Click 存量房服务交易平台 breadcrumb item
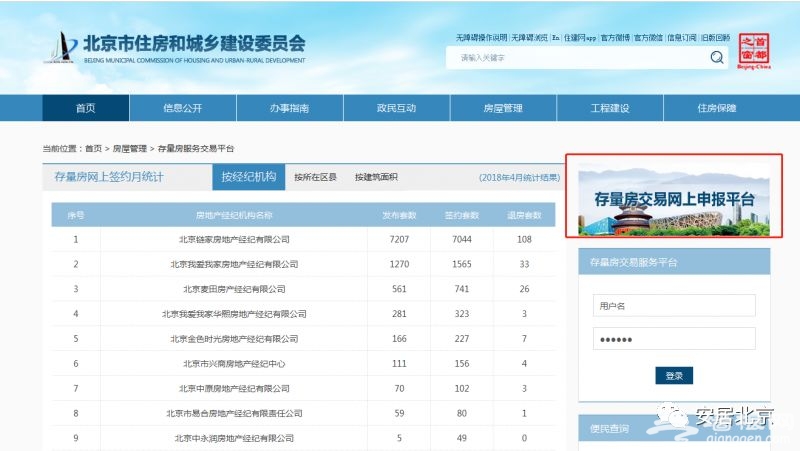This screenshot has width=800, height=451. (195, 148)
